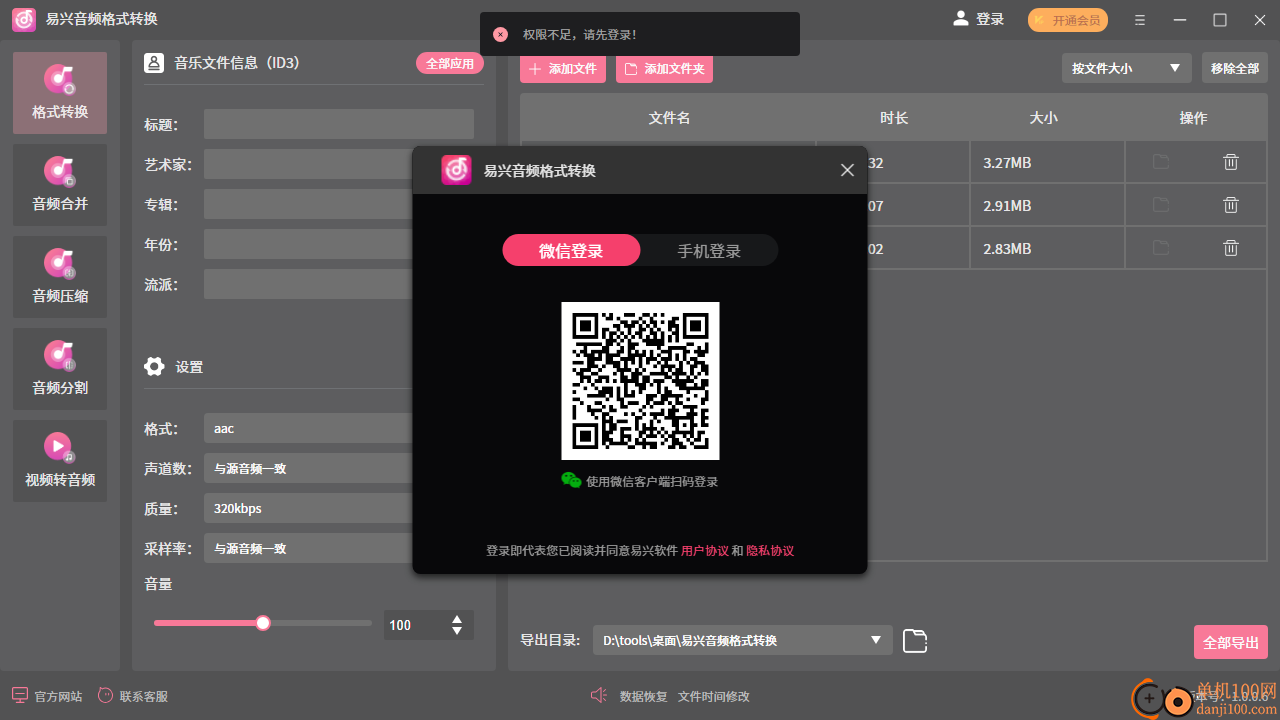Decrease volume with the down stepper arrow
1280x720 pixels.
[457, 631]
